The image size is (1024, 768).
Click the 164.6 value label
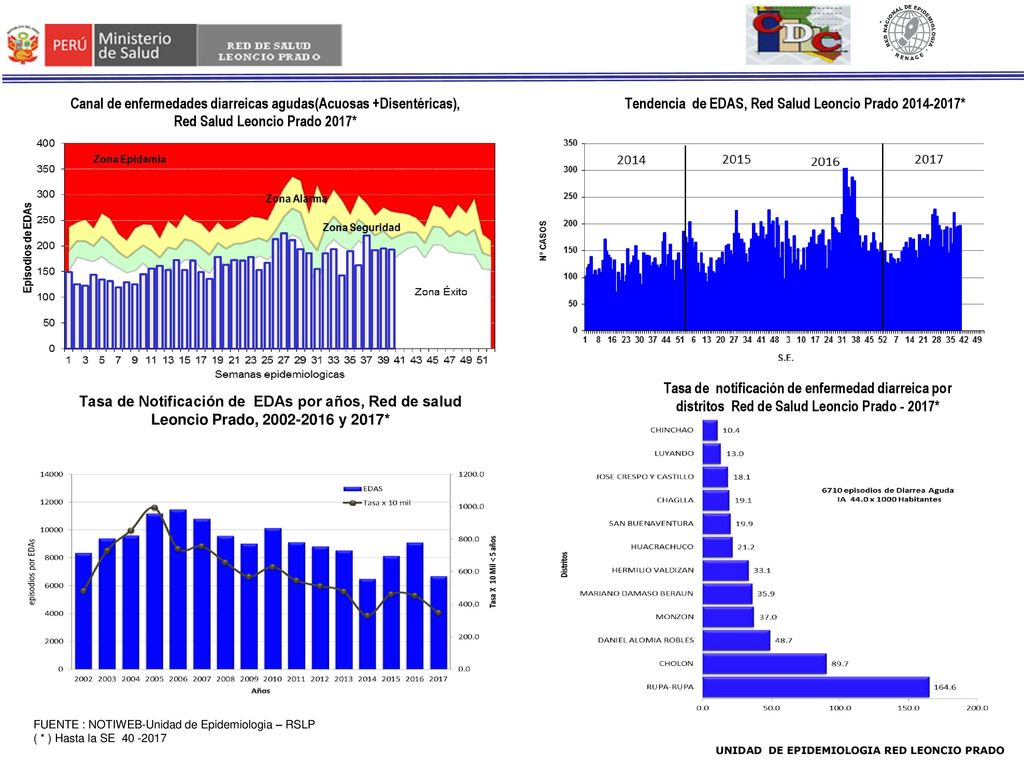coord(945,687)
